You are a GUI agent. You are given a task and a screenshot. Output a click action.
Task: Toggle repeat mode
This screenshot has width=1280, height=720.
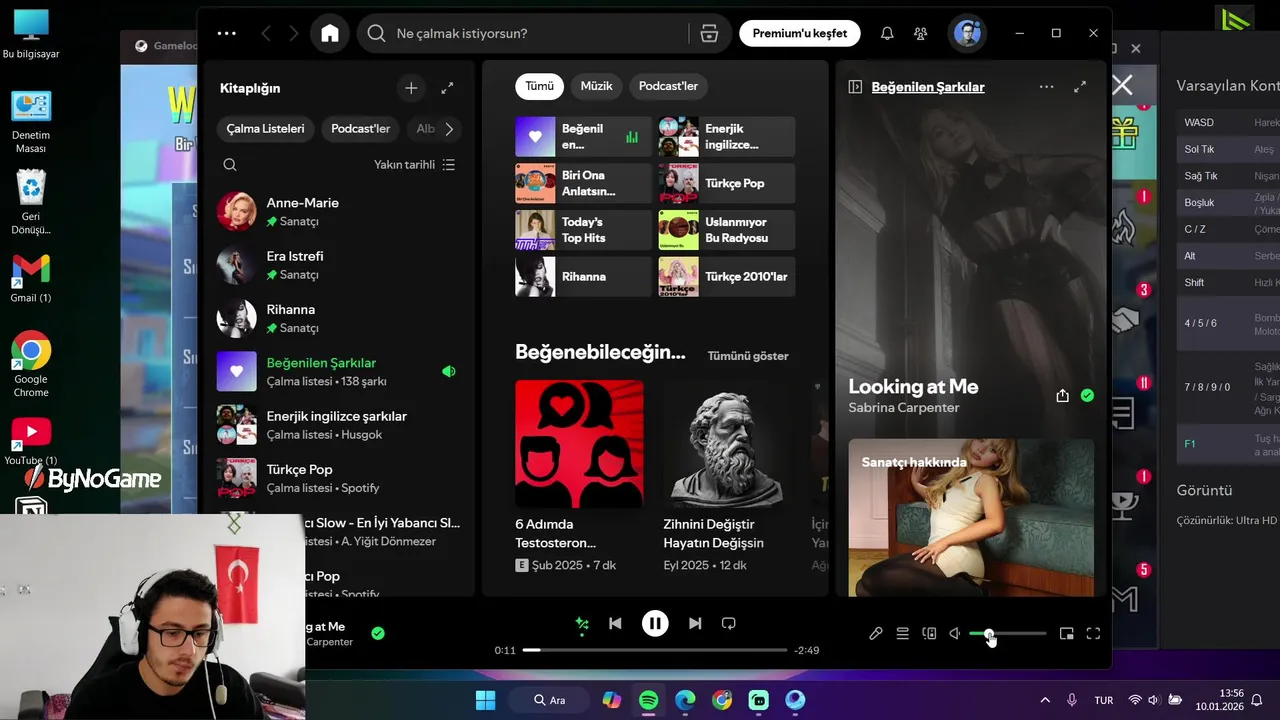click(x=729, y=623)
